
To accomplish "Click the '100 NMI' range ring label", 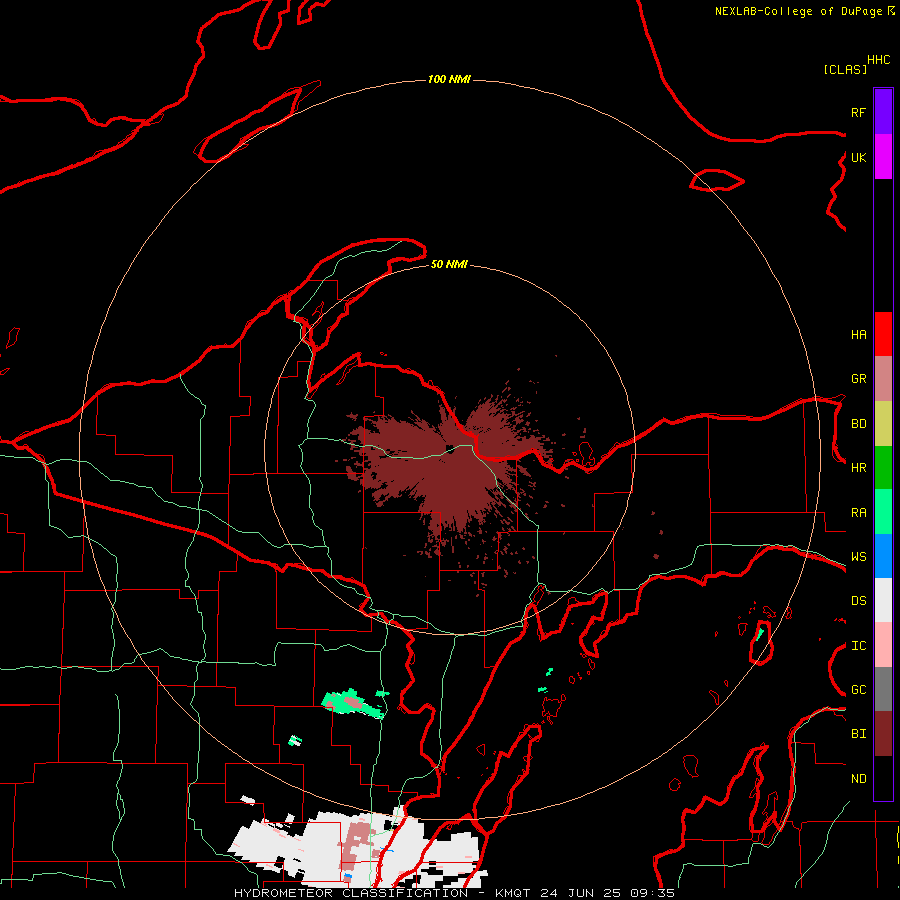I will pyautogui.click(x=449, y=79).
